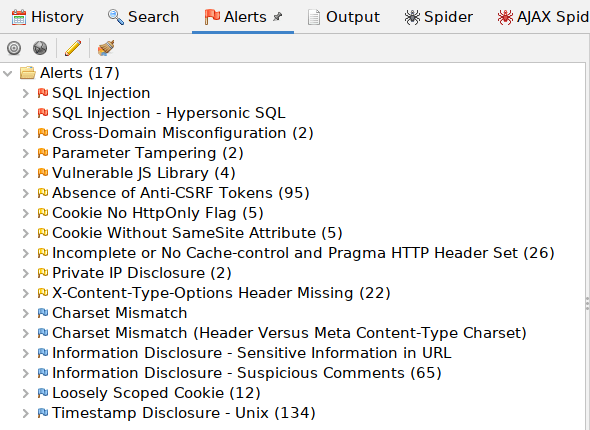Click blue flag beside Loosely Scoped Cookie
The image size is (590, 430).
point(43,393)
